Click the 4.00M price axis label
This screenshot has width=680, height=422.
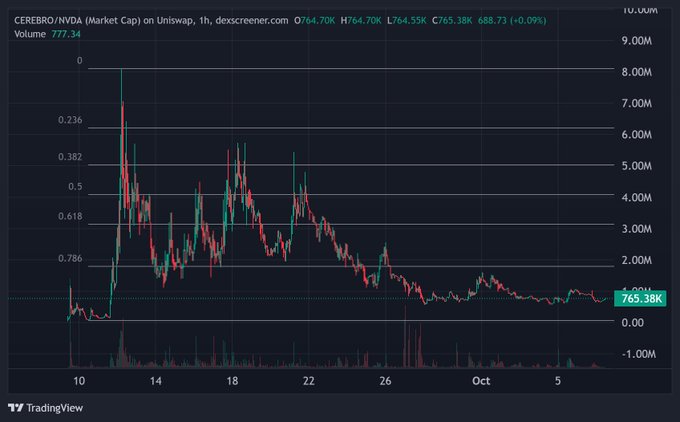pyautogui.click(x=637, y=197)
